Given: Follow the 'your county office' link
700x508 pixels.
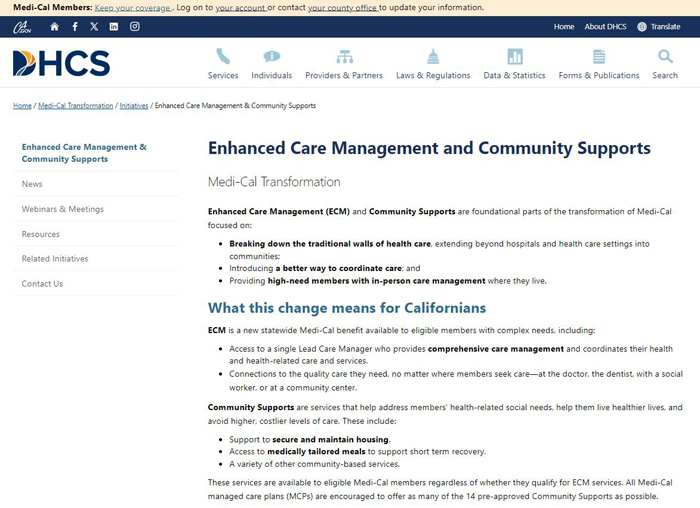Looking at the screenshot, I should click(x=342, y=8).
